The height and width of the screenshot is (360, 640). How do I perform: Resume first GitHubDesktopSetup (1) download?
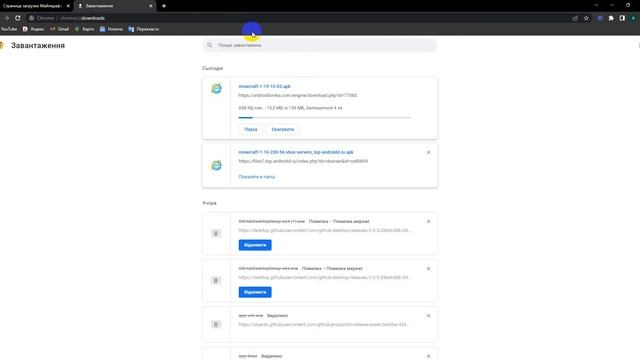pos(255,245)
